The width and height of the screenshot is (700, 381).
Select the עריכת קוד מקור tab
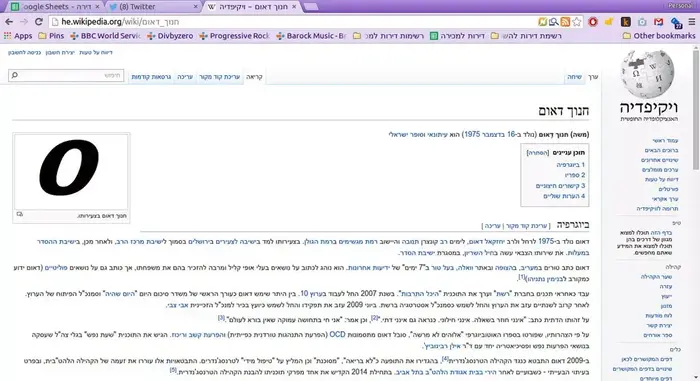[x=219, y=77]
